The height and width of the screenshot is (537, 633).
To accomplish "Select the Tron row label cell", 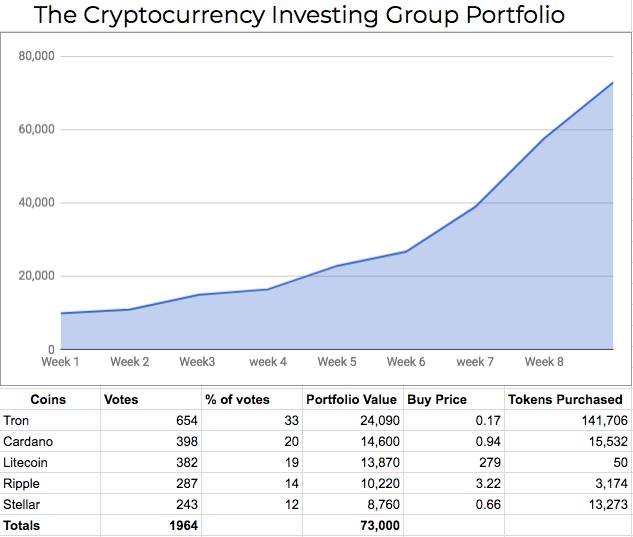I will point(17,421).
